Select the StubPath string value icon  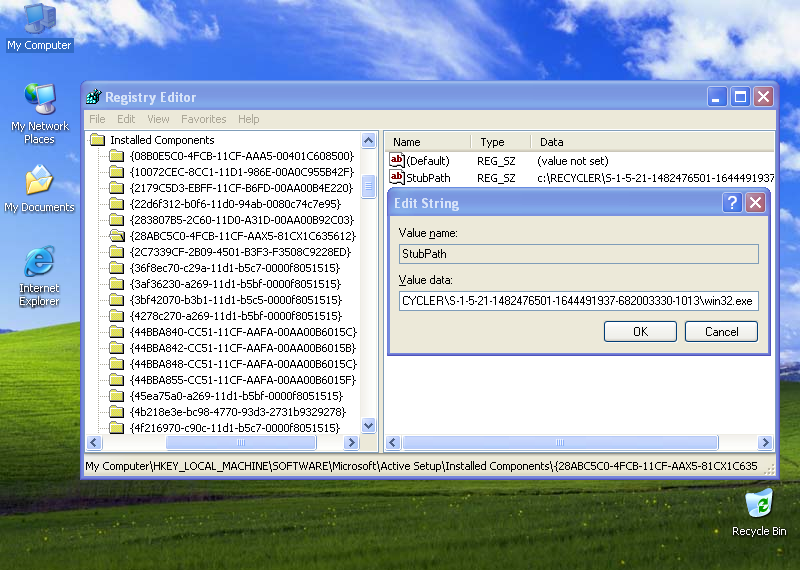click(397, 178)
